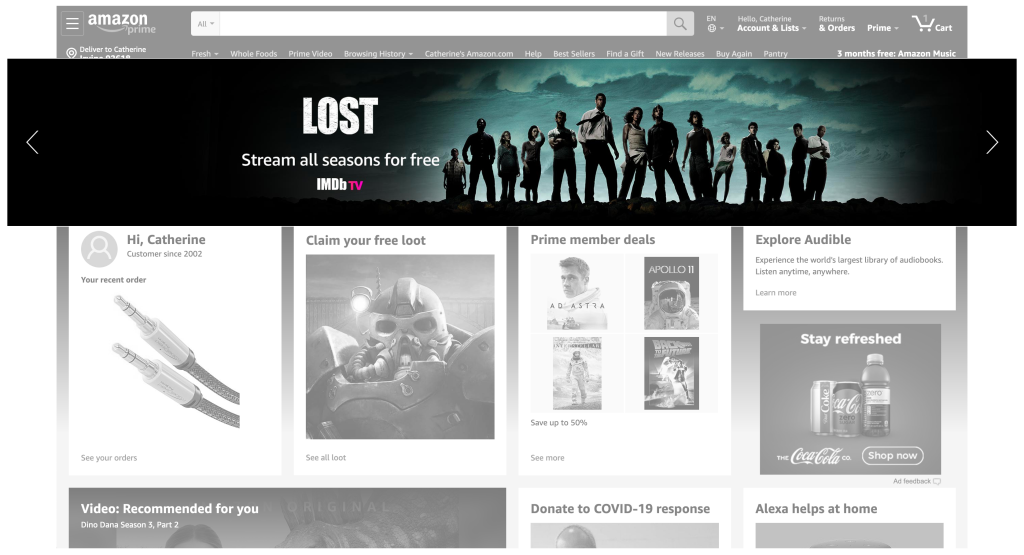The height and width of the screenshot is (555, 1024).
Task: Click Donate to COVID-19 response heading
Action: tap(620, 509)
